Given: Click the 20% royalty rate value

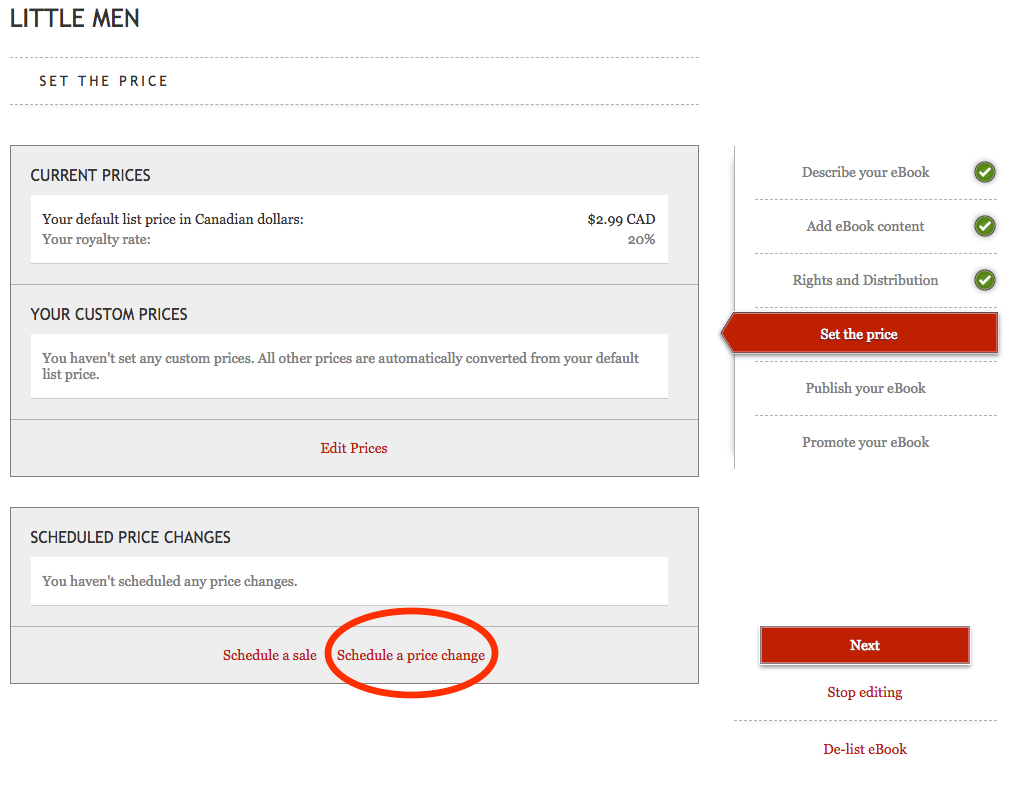Looking at the screenshot, I should [x=641, y=239].
